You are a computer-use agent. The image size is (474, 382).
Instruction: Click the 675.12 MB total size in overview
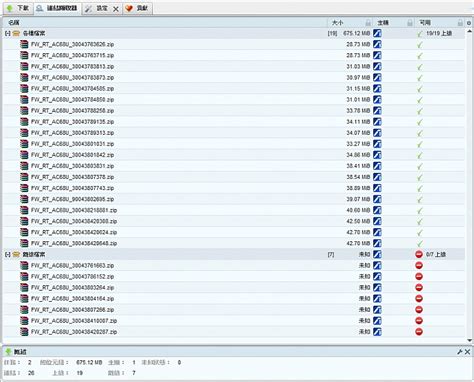[89, 362]
